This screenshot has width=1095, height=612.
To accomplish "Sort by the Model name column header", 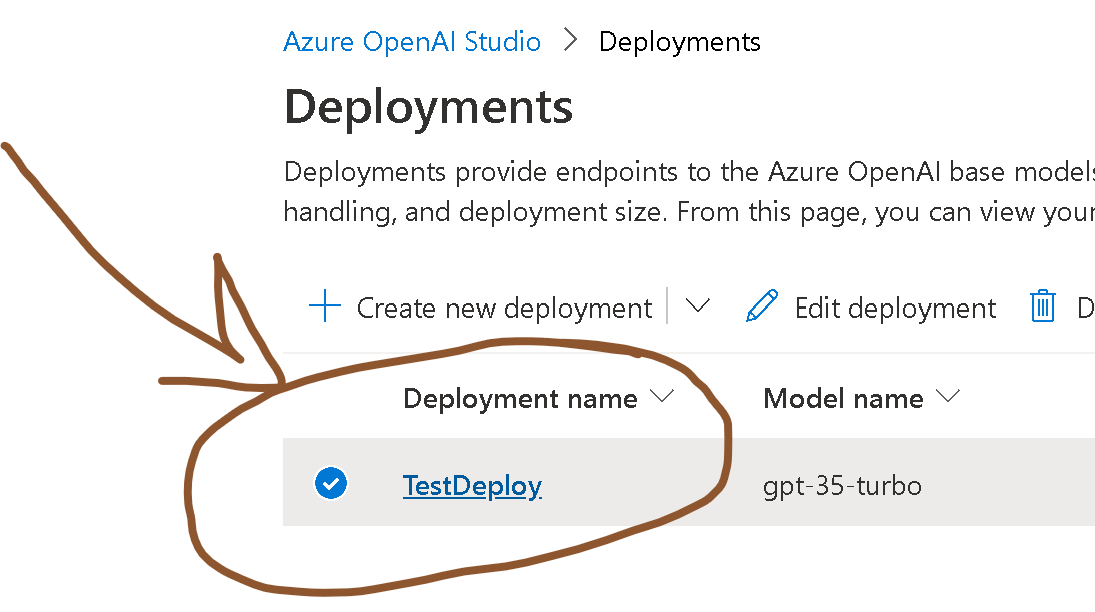I will click(x=844, y=399).
